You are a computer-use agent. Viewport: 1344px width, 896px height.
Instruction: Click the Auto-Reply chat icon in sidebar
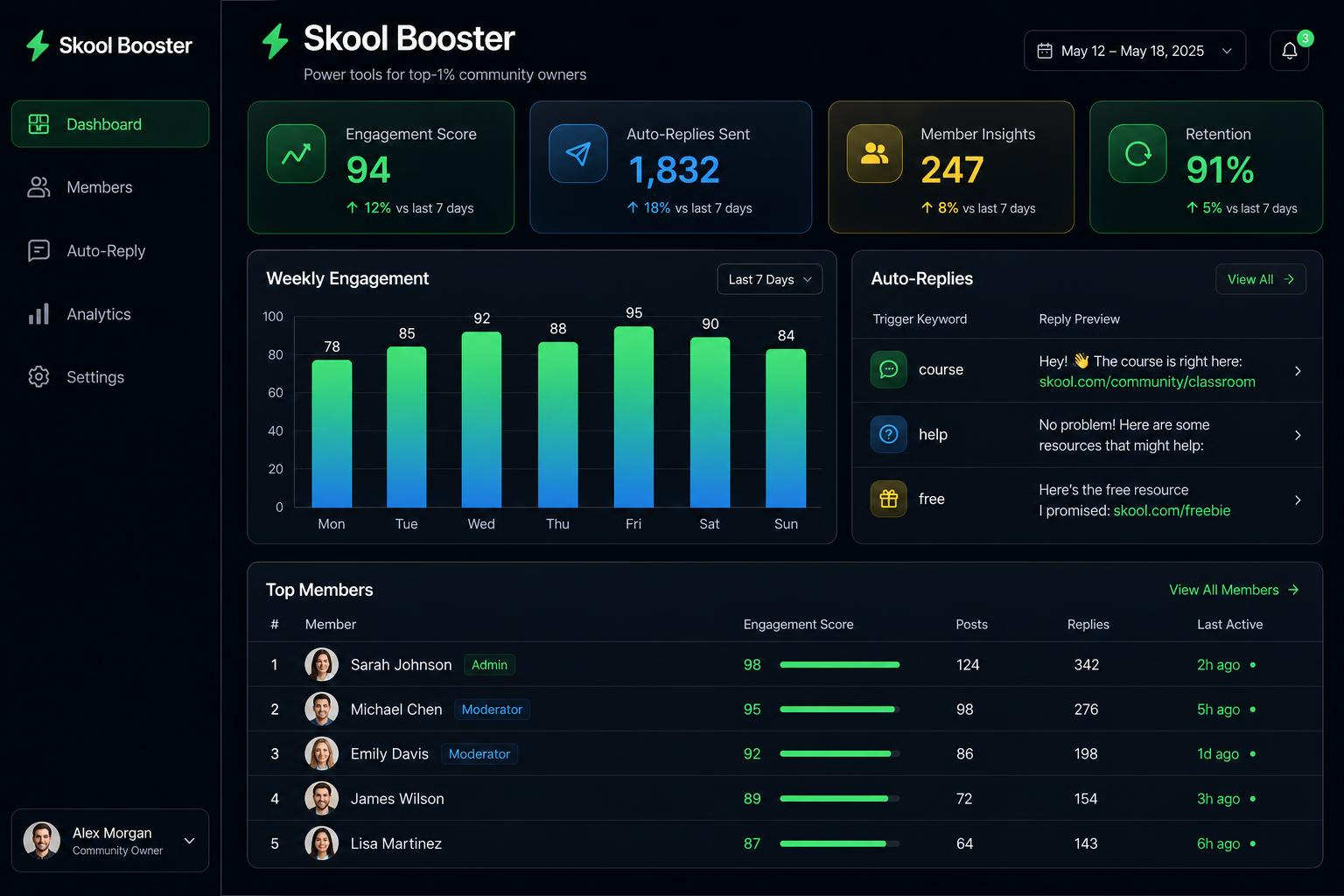pos(38,251)
